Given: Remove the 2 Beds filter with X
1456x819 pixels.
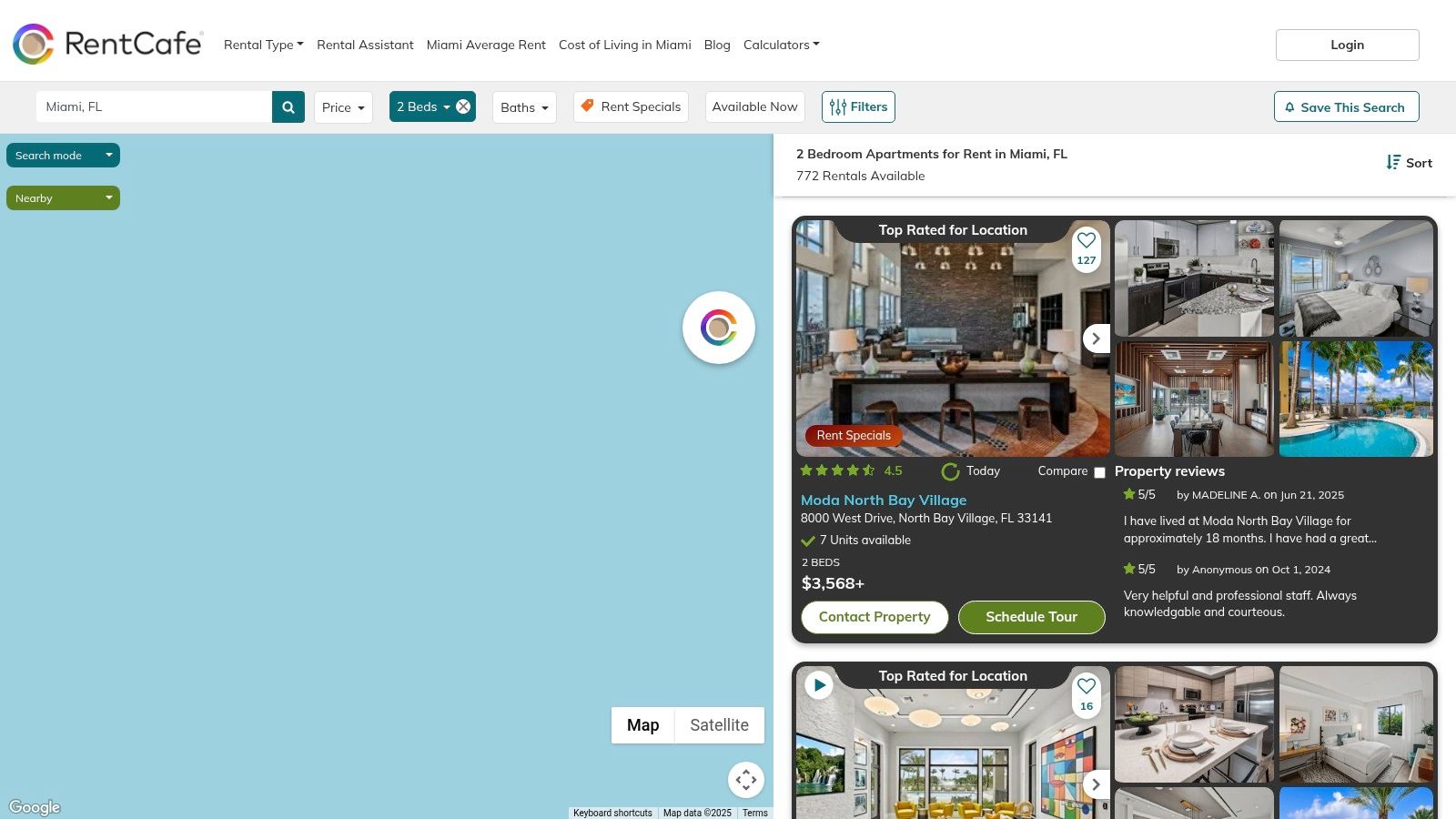Looking at the screenshot, I should pyautogui.click(x=463, y=106).
